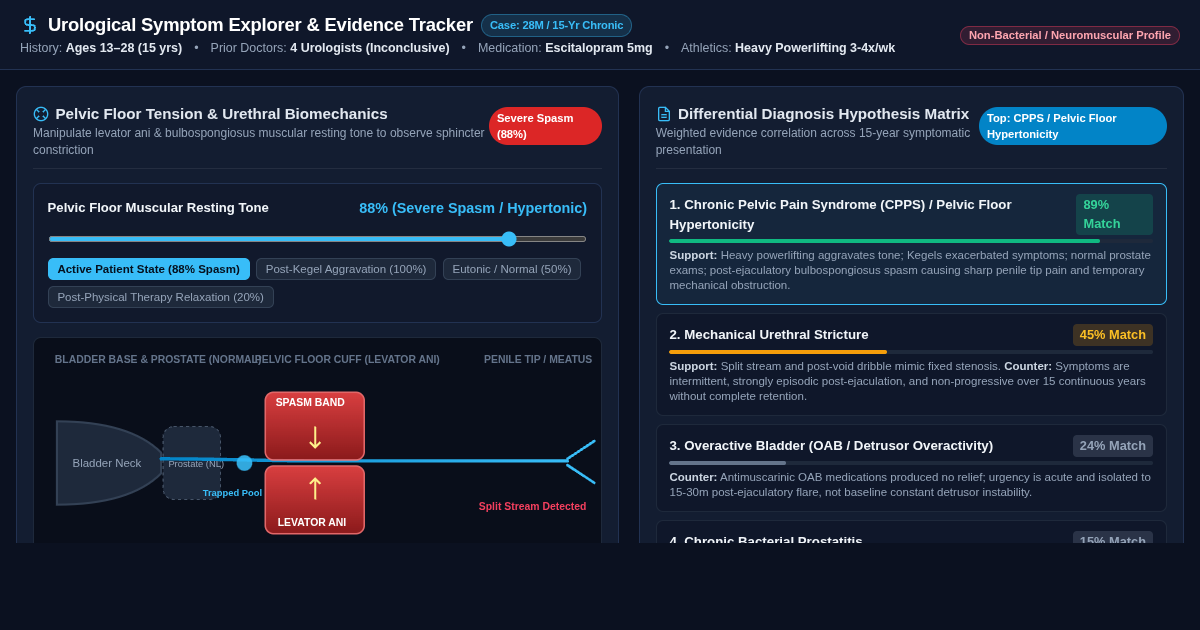This screenshot has height=630, width=1200.
Task: Open the Chronic Pelvic Pain Syndrome hypothesis card
Action: 911,244
